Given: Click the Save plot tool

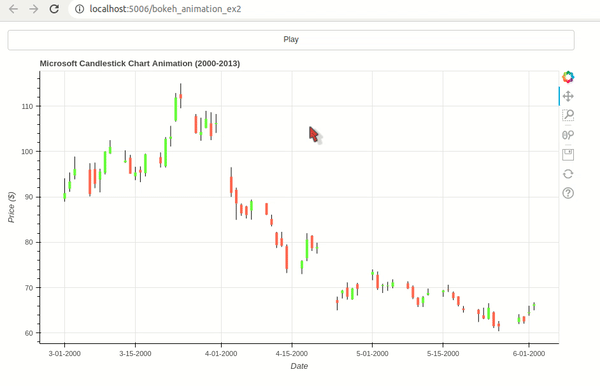Looking at the screenshot, I should pos(568,155).
